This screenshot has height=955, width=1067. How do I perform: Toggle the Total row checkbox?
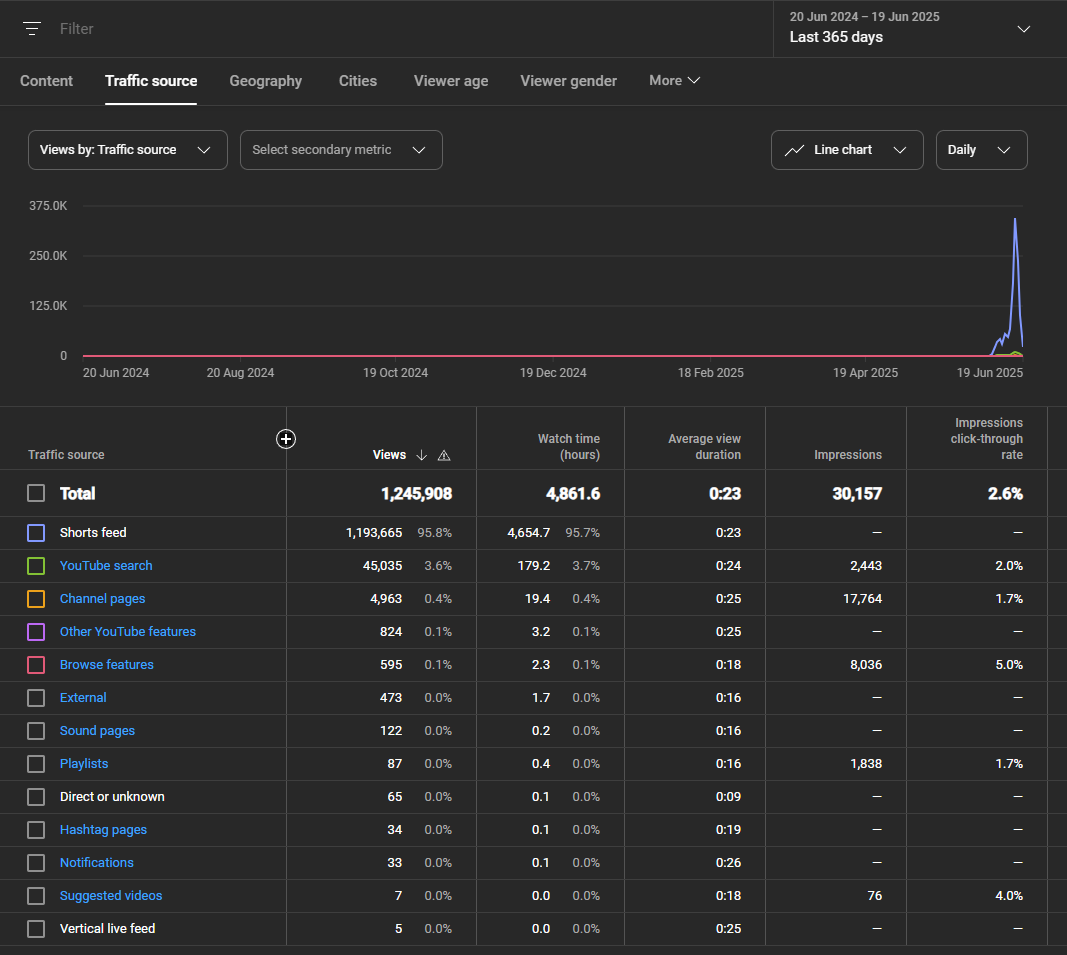coord(36,493)
